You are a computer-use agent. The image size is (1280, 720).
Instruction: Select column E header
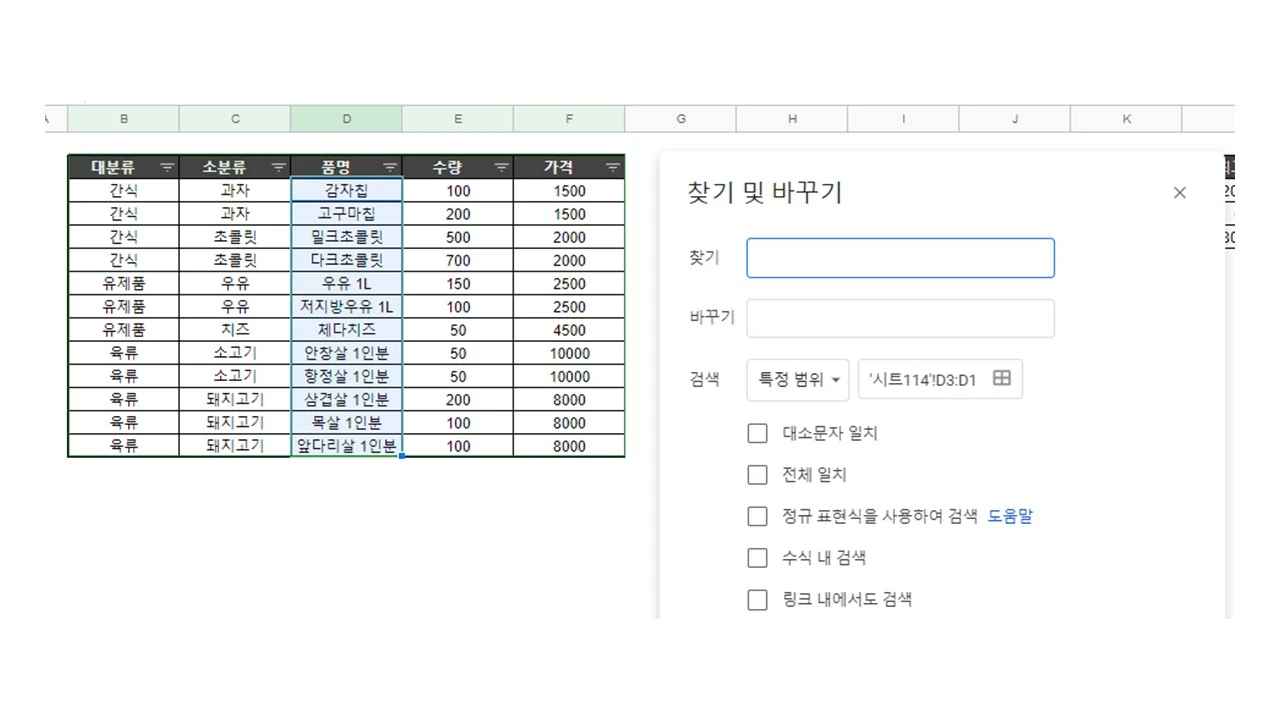(457, 118)
